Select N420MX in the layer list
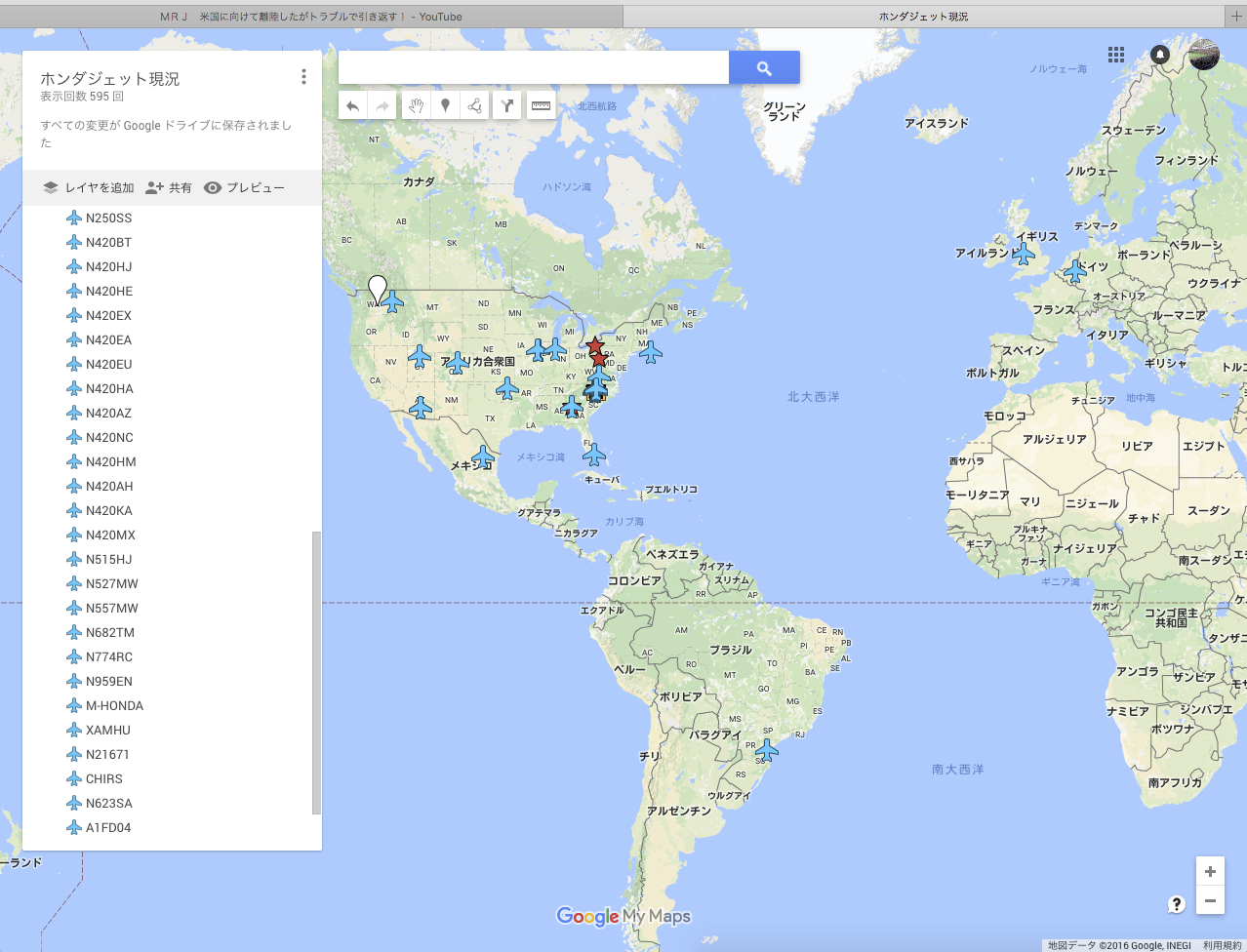Viewport: 1247px width, 952px height. click(x=110, y=535)
